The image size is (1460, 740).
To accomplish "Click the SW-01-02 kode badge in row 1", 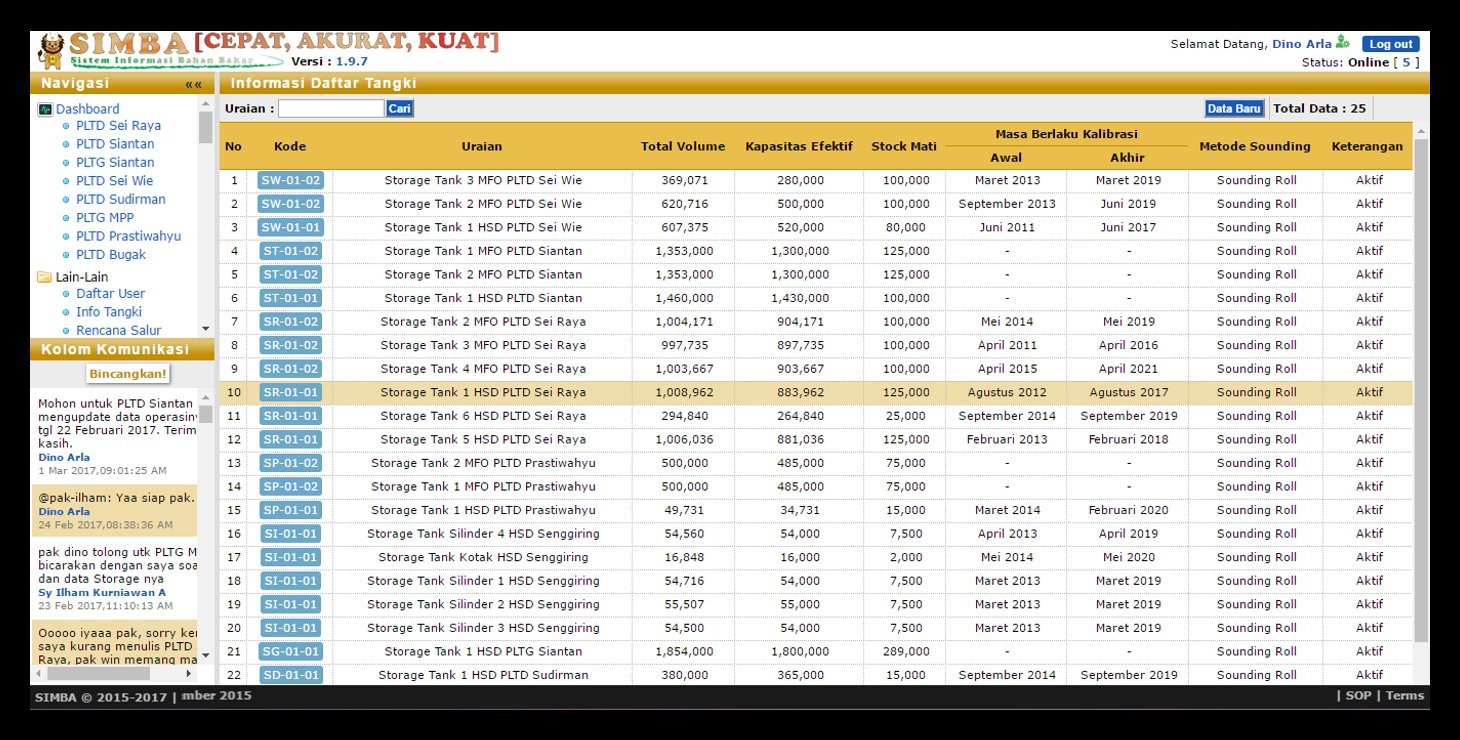I will tap(290, 180).
